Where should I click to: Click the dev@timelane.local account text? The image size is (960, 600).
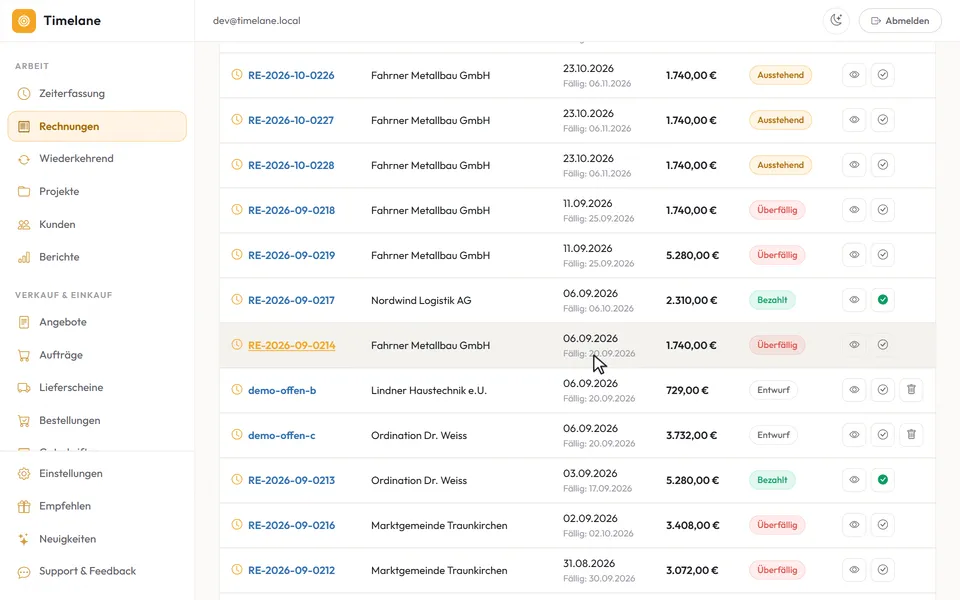coord(257,21)
